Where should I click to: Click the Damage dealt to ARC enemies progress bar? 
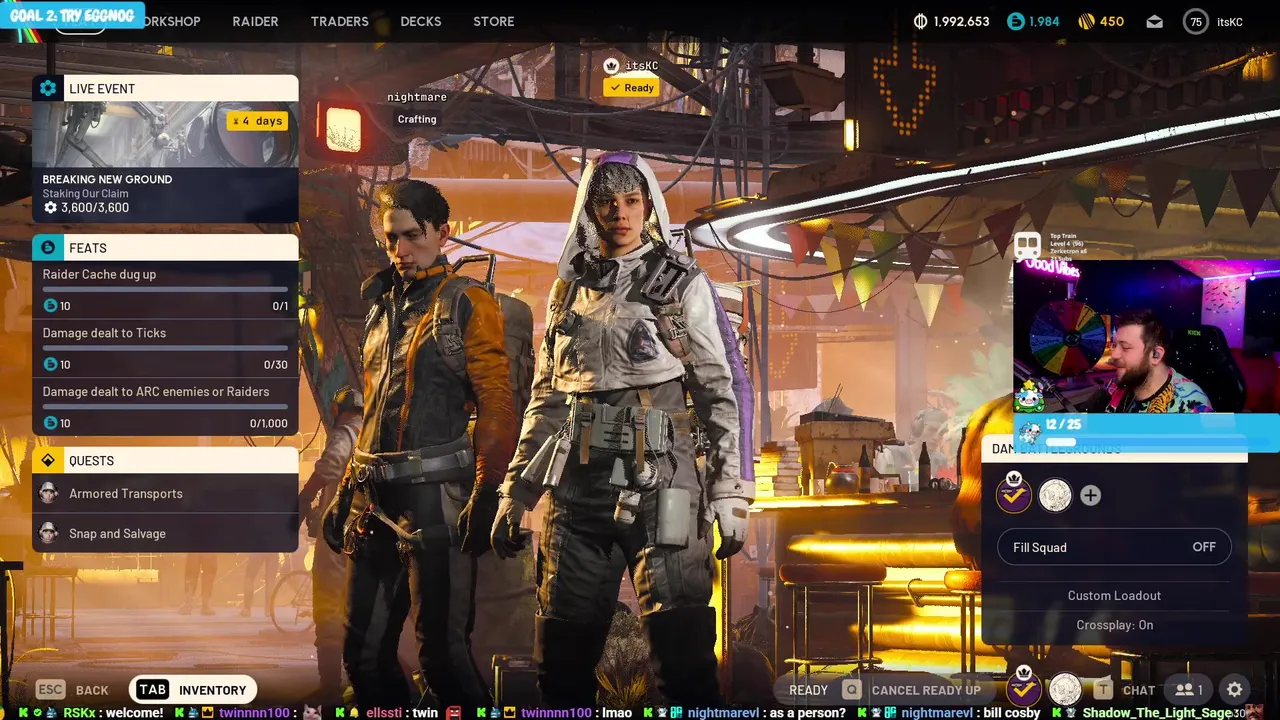click(165, 406)
